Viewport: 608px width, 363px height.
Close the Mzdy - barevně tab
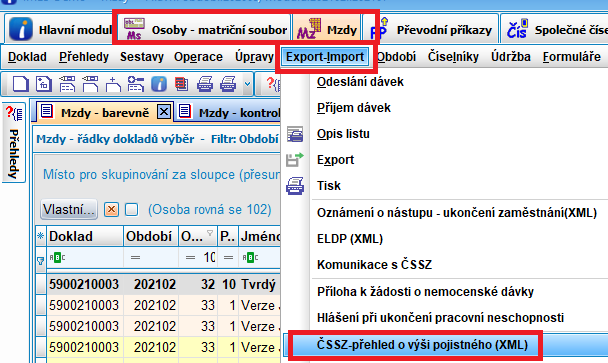(164, 112)
